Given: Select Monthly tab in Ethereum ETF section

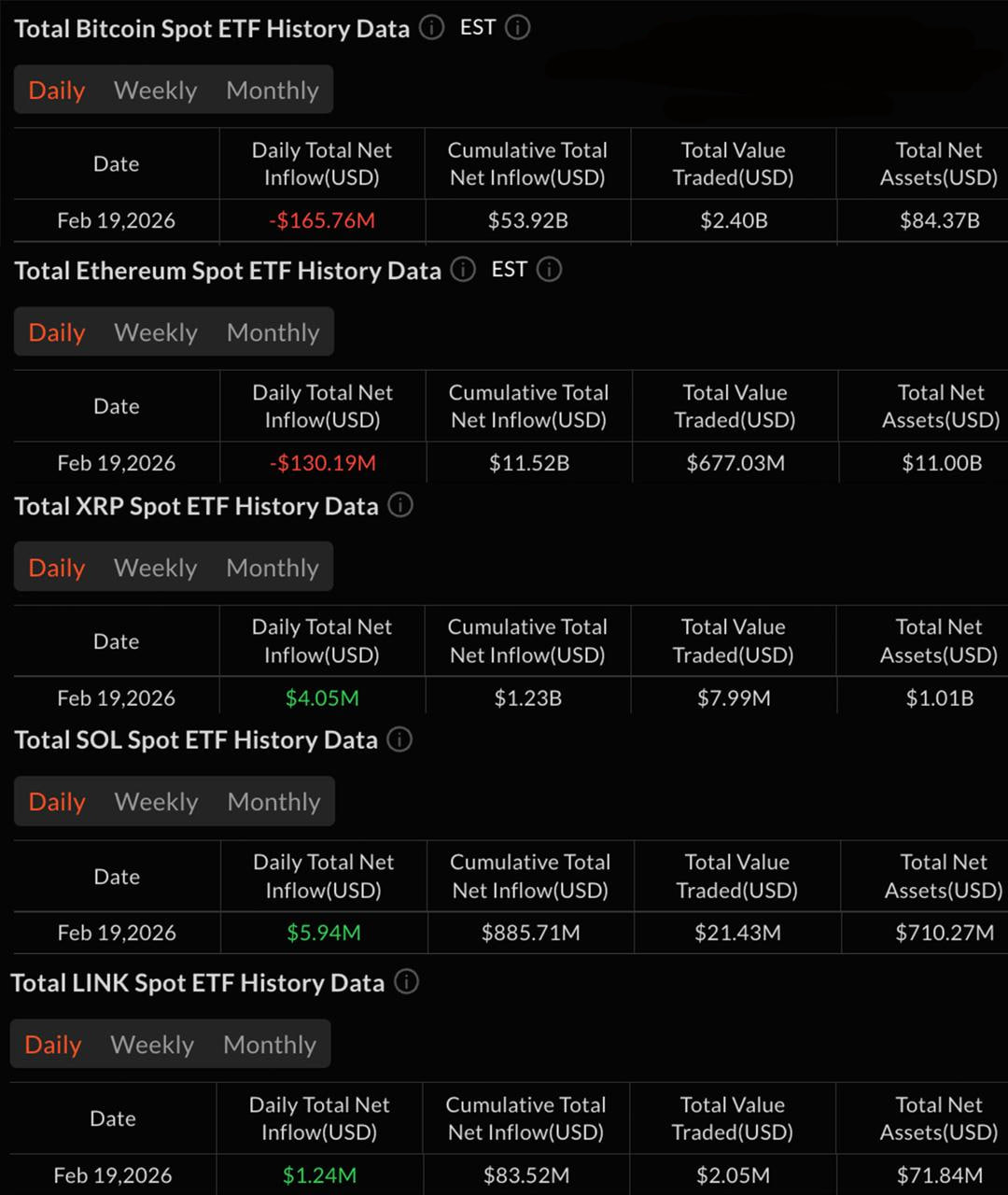Looking at the screenshot, I should point(273,332).
